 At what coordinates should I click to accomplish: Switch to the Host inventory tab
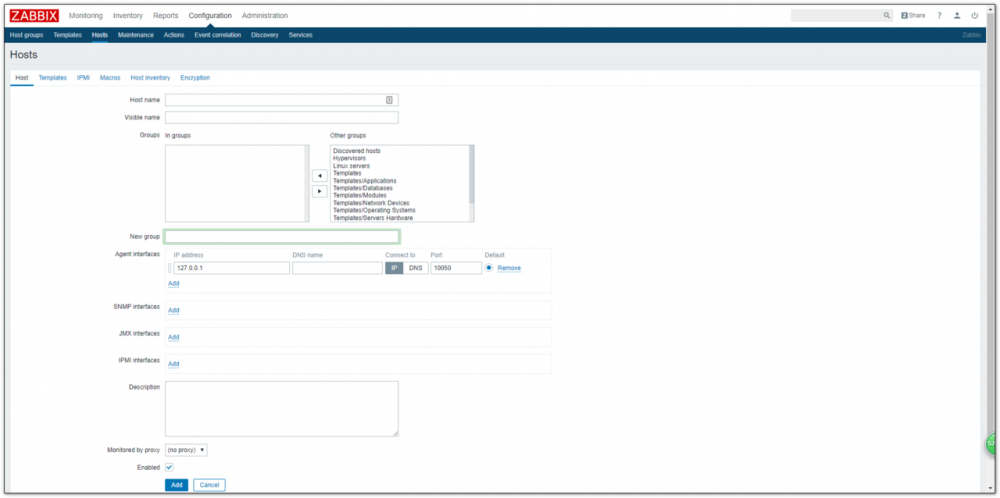click(x=151, y=78)
